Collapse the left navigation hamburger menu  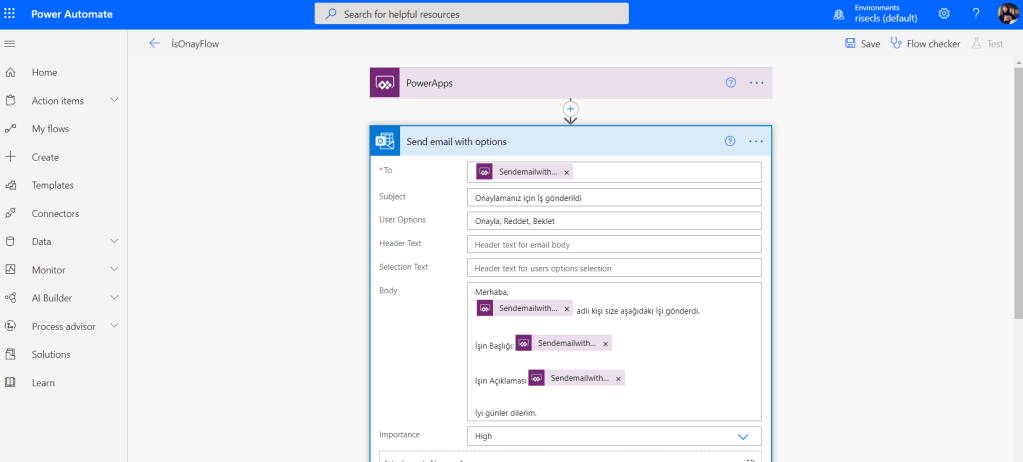coord(10,44)
